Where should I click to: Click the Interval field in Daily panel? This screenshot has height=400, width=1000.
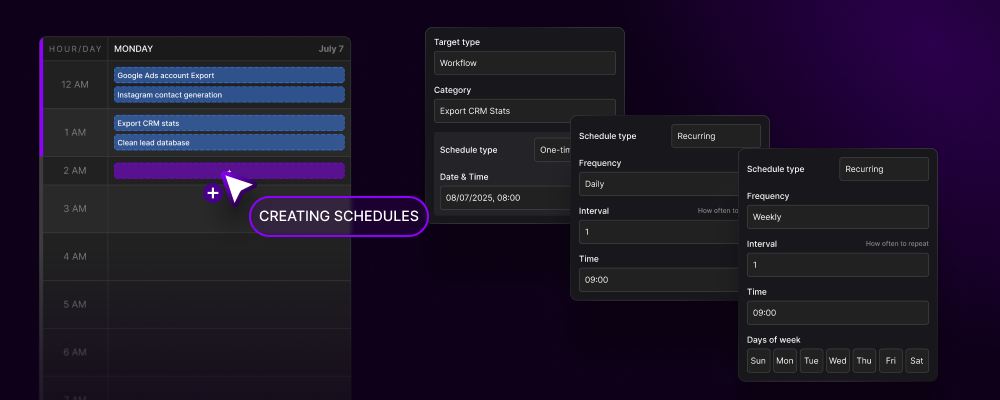tap(658, 232)
